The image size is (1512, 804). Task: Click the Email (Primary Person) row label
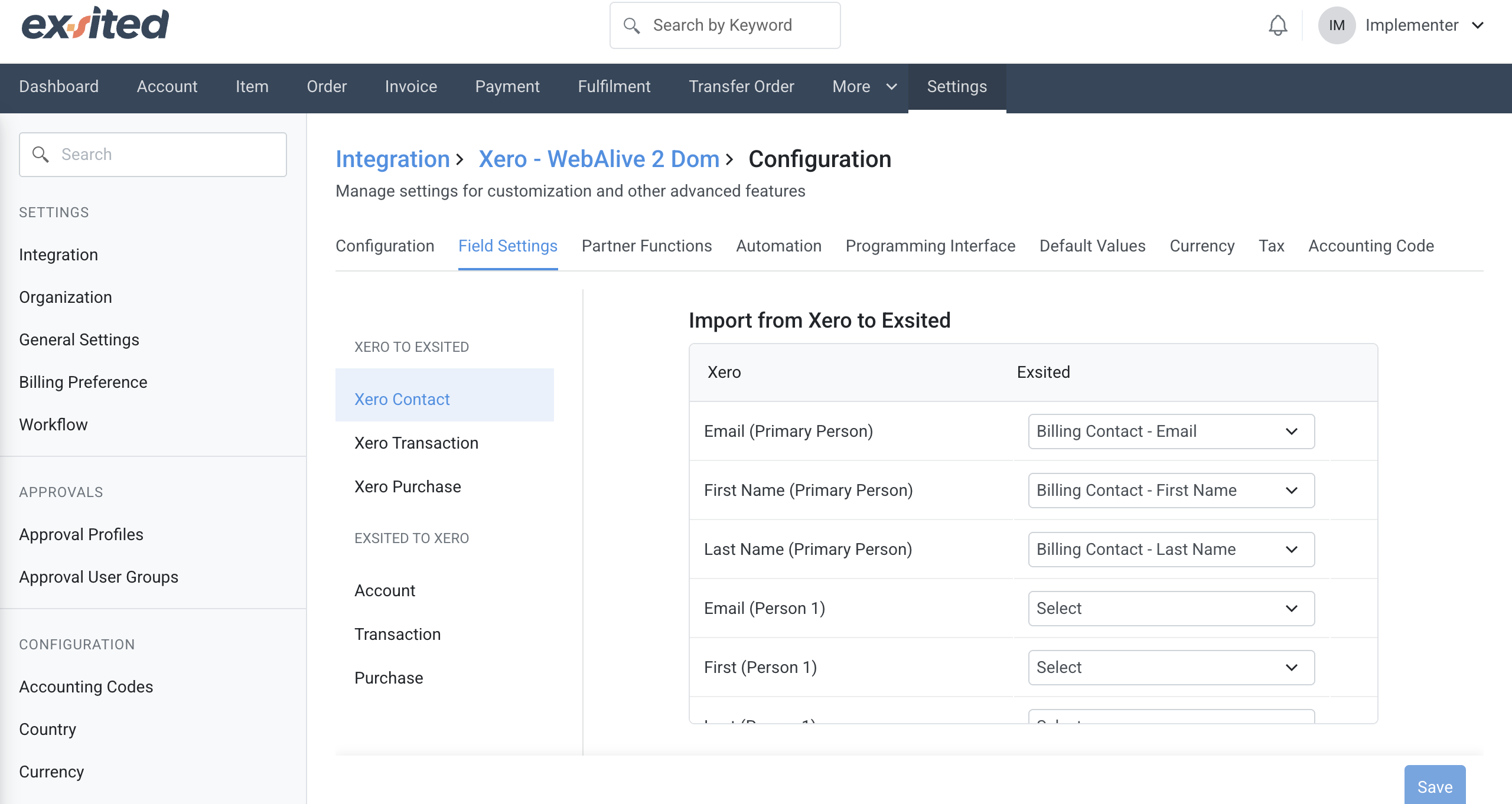788,432
